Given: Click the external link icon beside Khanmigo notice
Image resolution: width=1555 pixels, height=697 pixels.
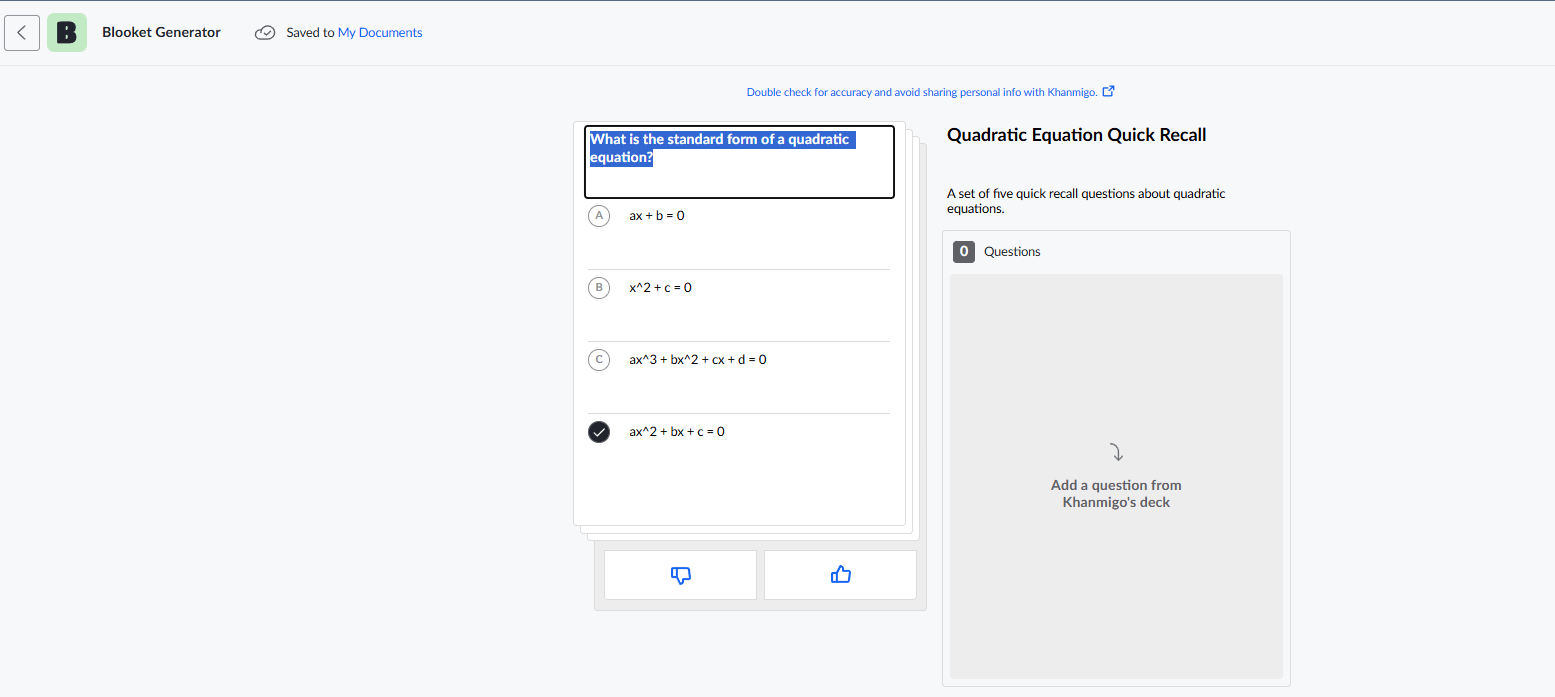Looking at the screenshot, I should tap(1108, 90).
